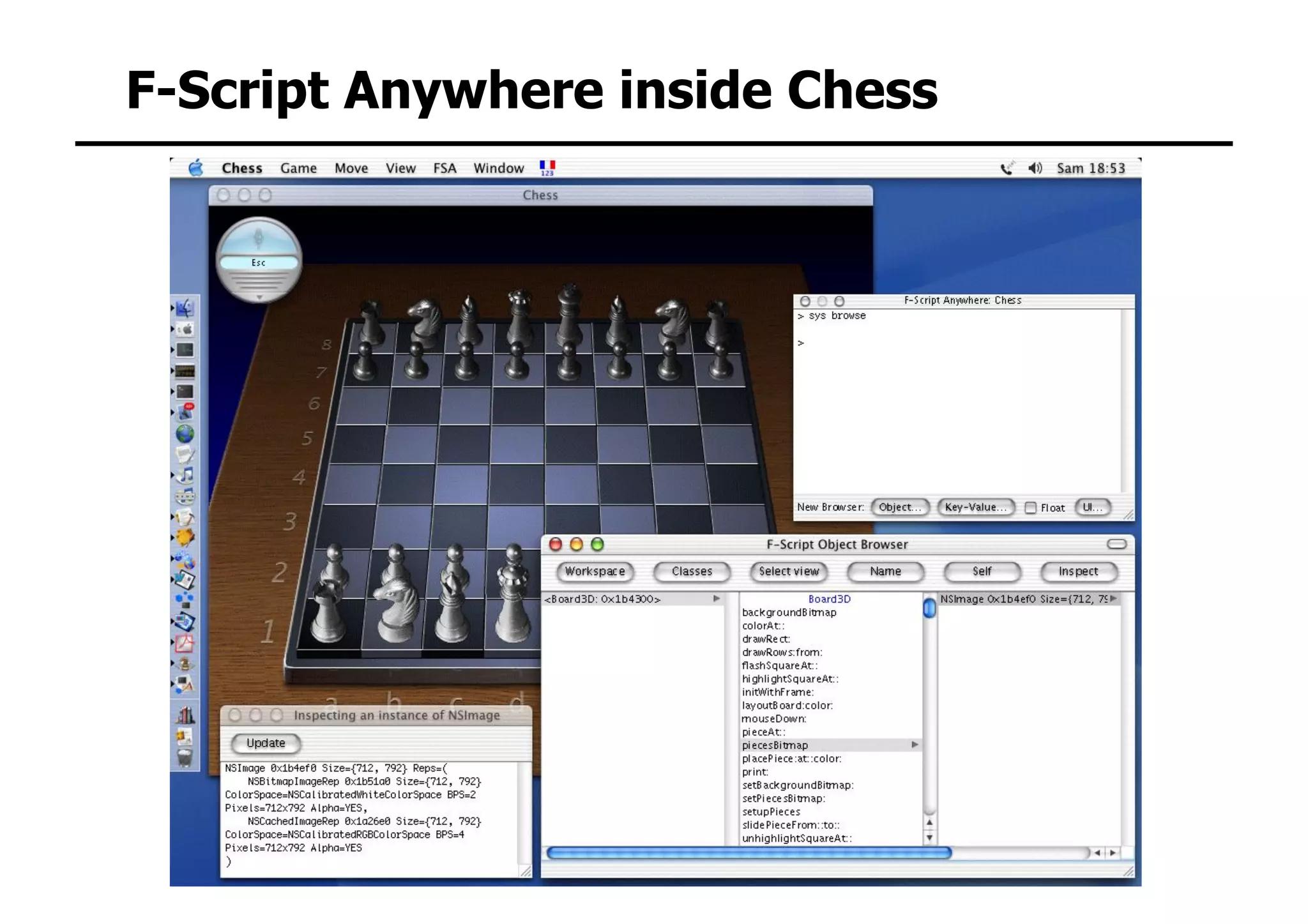The width and height of the screenshot is (1308, 924).
Task: Click the UI... button
Action: (x=1092, y=507)
